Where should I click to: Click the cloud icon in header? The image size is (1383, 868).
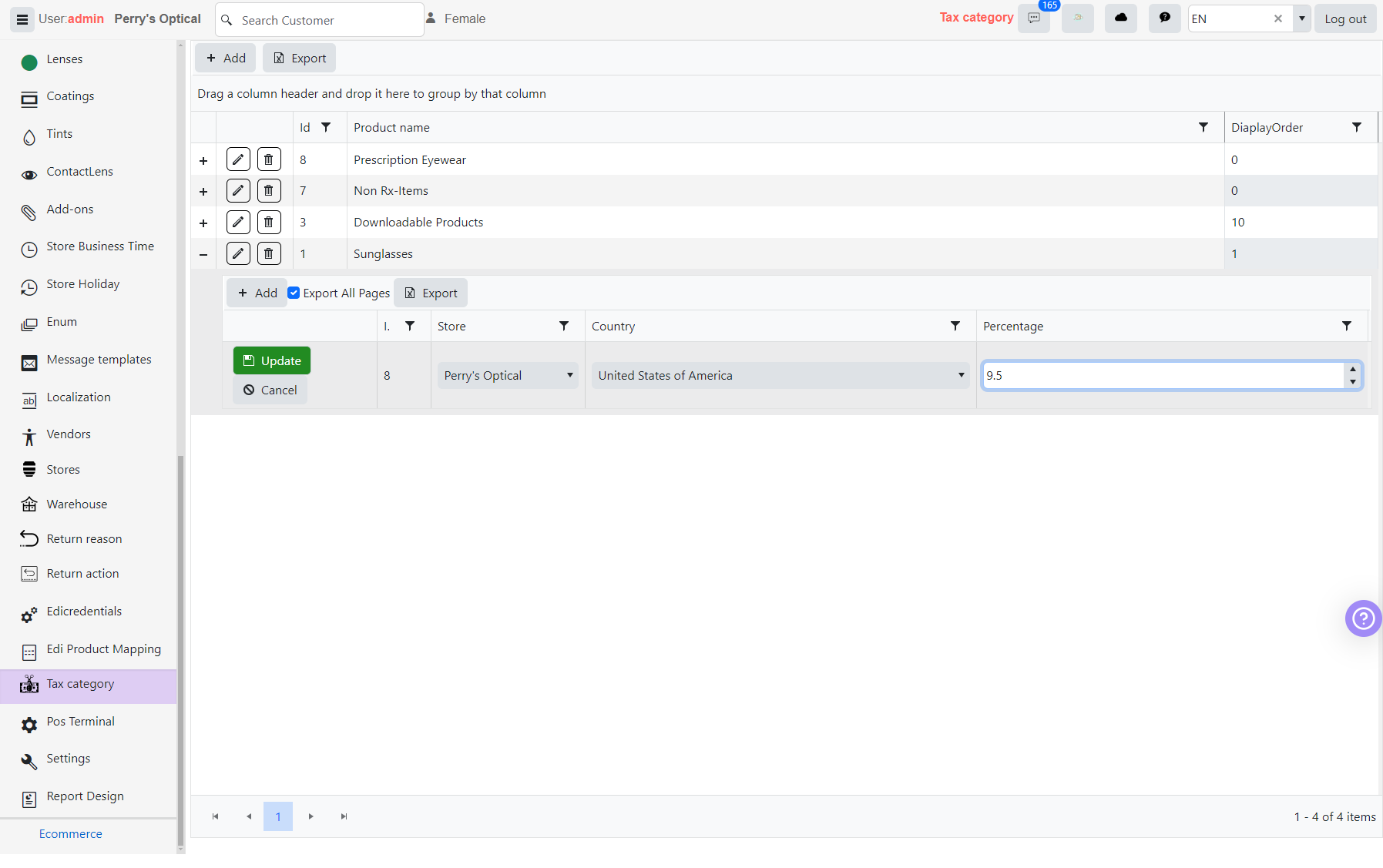(x=1121, y=18)
